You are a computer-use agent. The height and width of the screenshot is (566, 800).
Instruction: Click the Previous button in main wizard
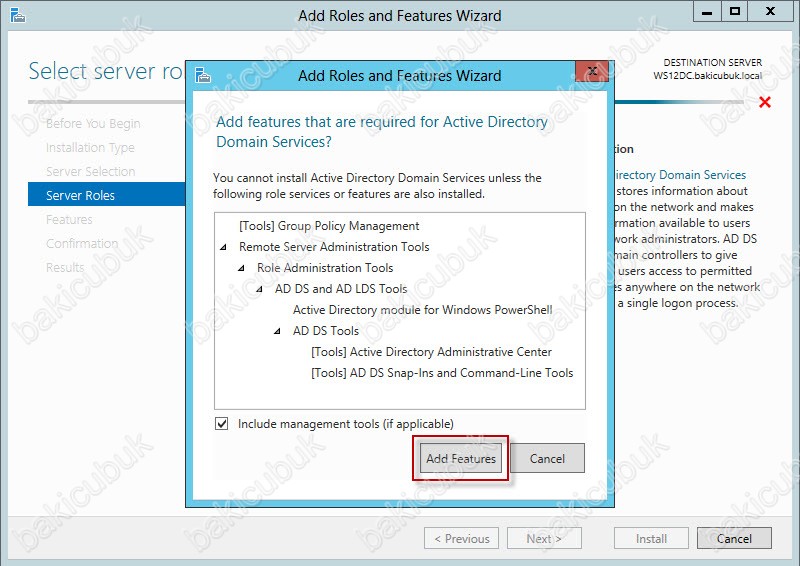[461, 538]
